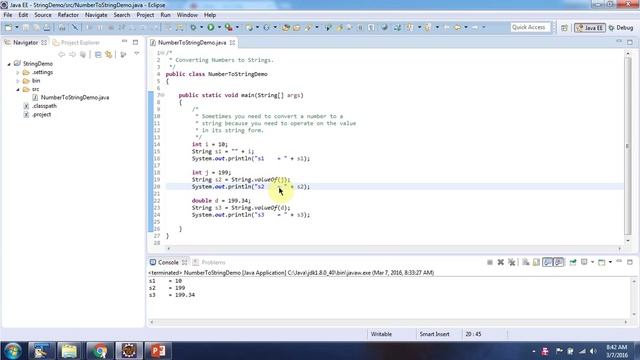Click Terminate stop icon in Console toolbar
Viewport: 640px width, 360px height.
pyautogui.click(x=490, y=262)
